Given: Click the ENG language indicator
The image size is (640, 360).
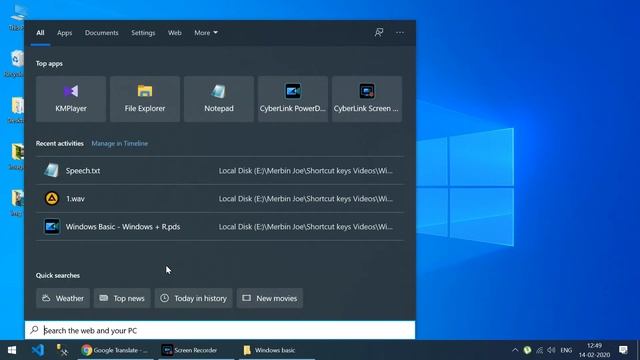Looking at the screenshot, I should pos(566,350).
